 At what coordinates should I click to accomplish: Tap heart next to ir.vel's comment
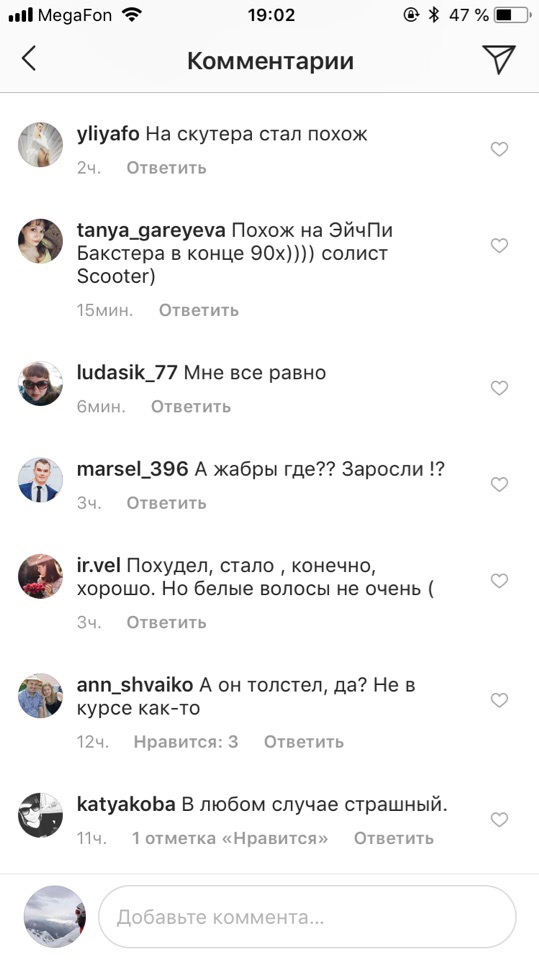(500, 580)
